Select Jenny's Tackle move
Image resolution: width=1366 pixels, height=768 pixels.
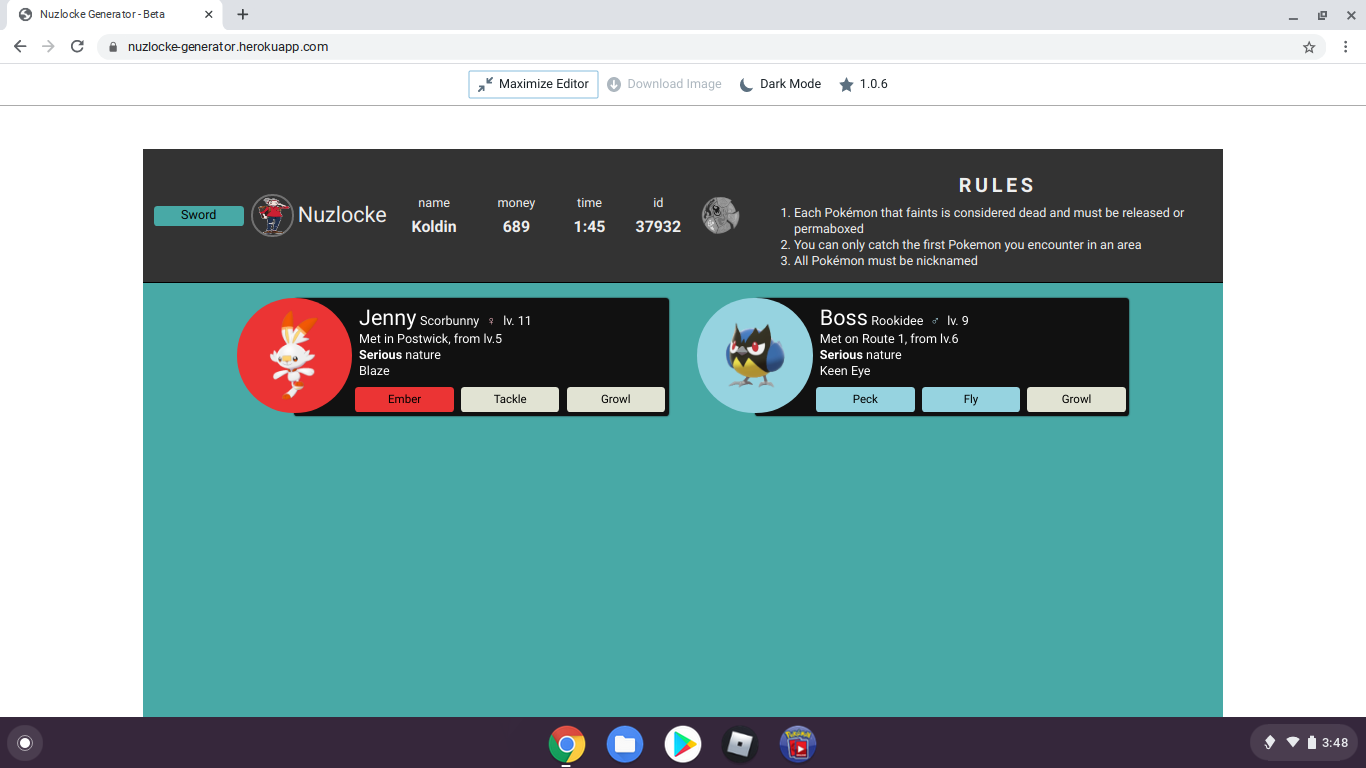coord(510,399)
